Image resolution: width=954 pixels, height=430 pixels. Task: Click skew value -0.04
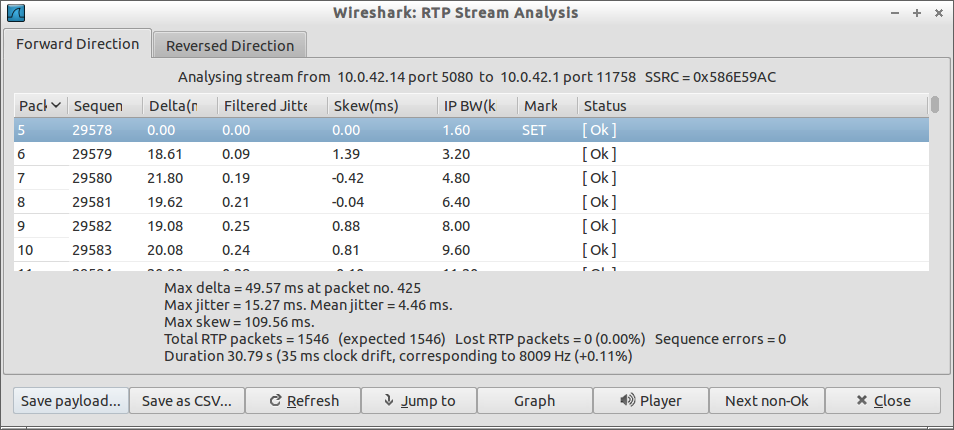[x=348, y=202]
